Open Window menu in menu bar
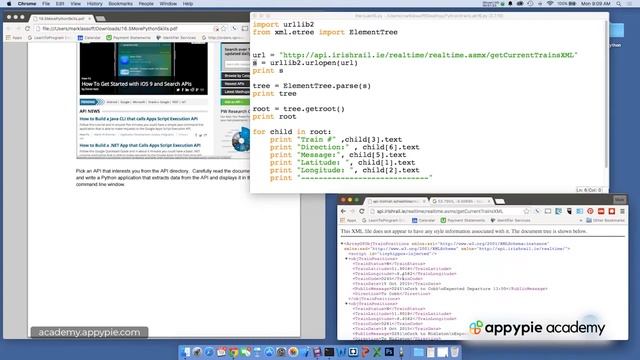The width and height of the screenshot is (640, 360). pos(168,4)
